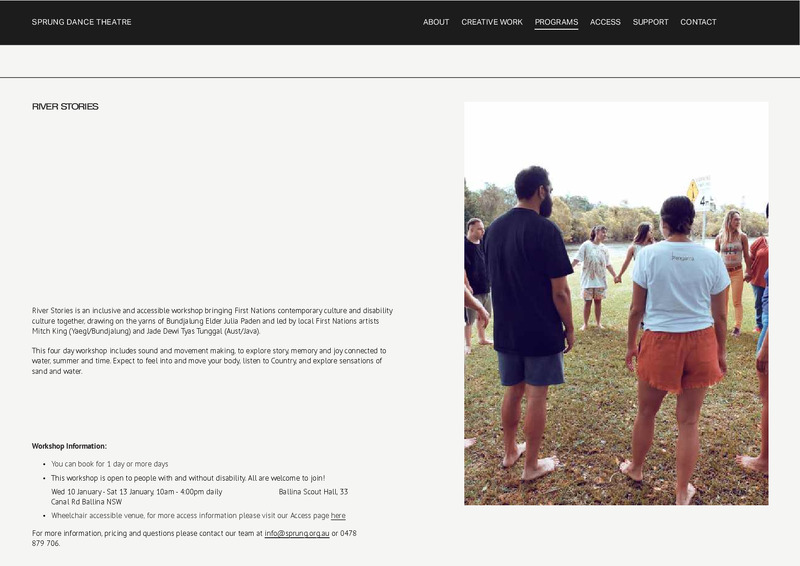Select the PROGRAMS navigation item
The width and height of the screenshot is (800, 566).
pos(556,22)
